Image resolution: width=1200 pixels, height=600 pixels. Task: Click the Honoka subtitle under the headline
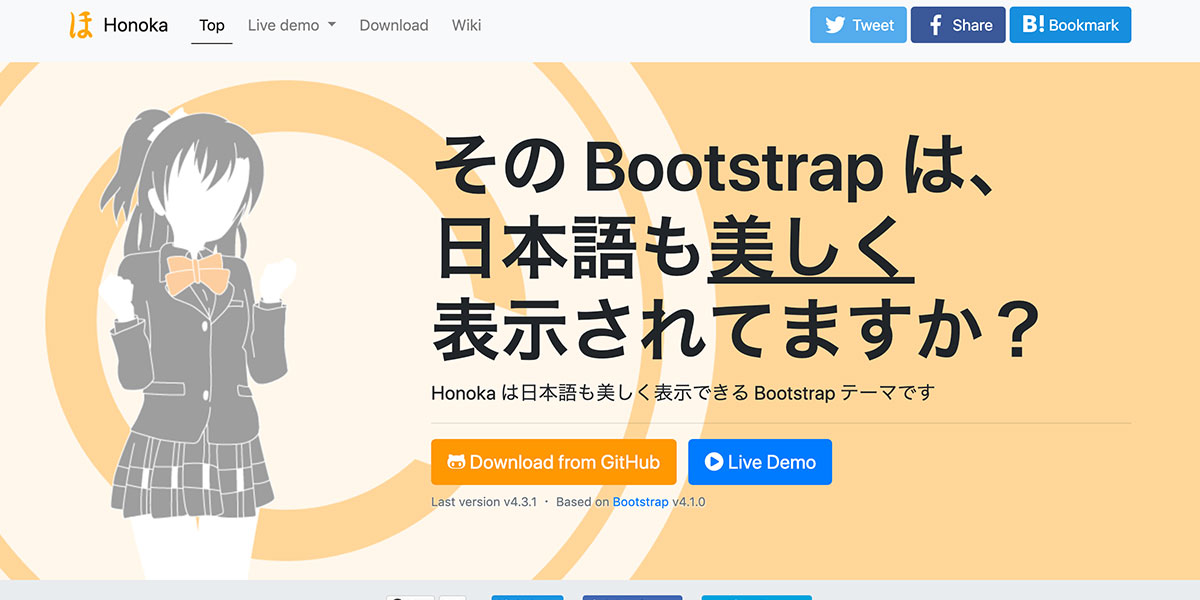[x=682, y=393]
